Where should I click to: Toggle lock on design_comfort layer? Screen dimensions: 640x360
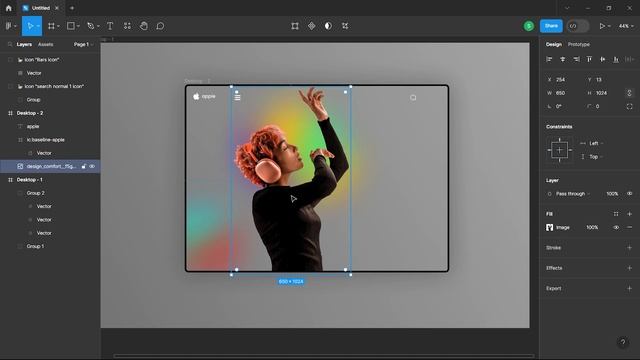pos(84,167)
